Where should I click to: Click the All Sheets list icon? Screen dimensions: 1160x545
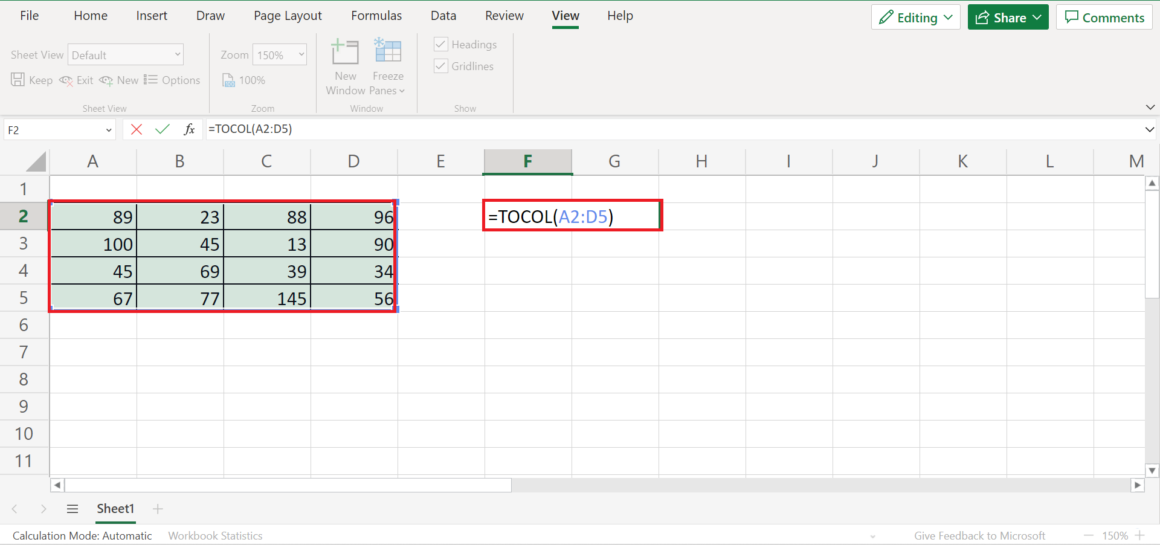72,509
